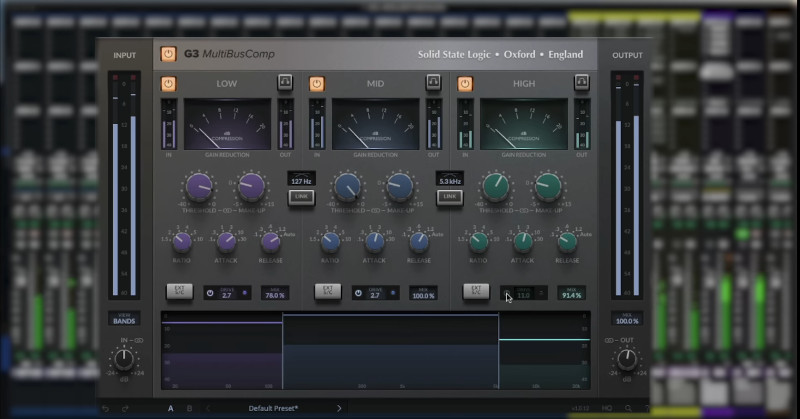Solo the LOW band with headphone icon
The image size is (800, 419).
[285, 82]
